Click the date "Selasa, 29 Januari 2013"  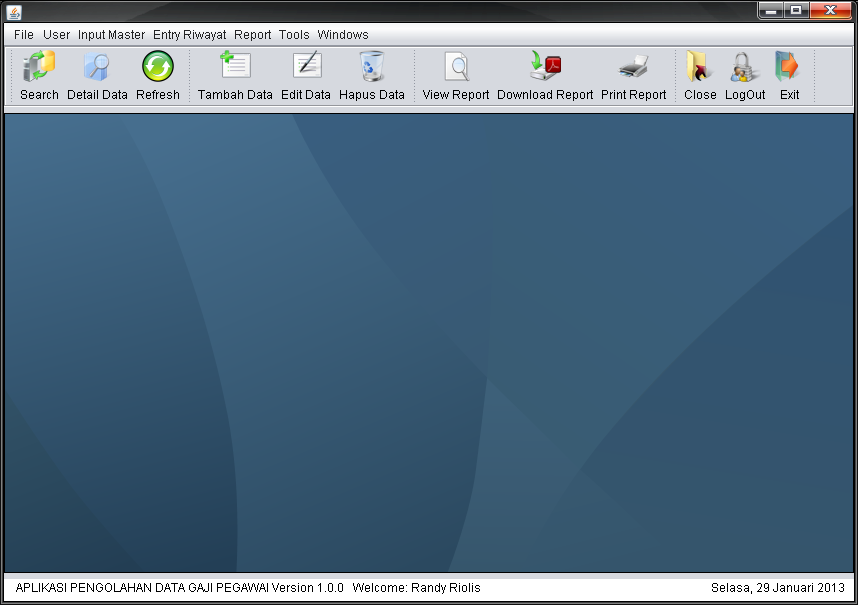(x=778, y=588)
